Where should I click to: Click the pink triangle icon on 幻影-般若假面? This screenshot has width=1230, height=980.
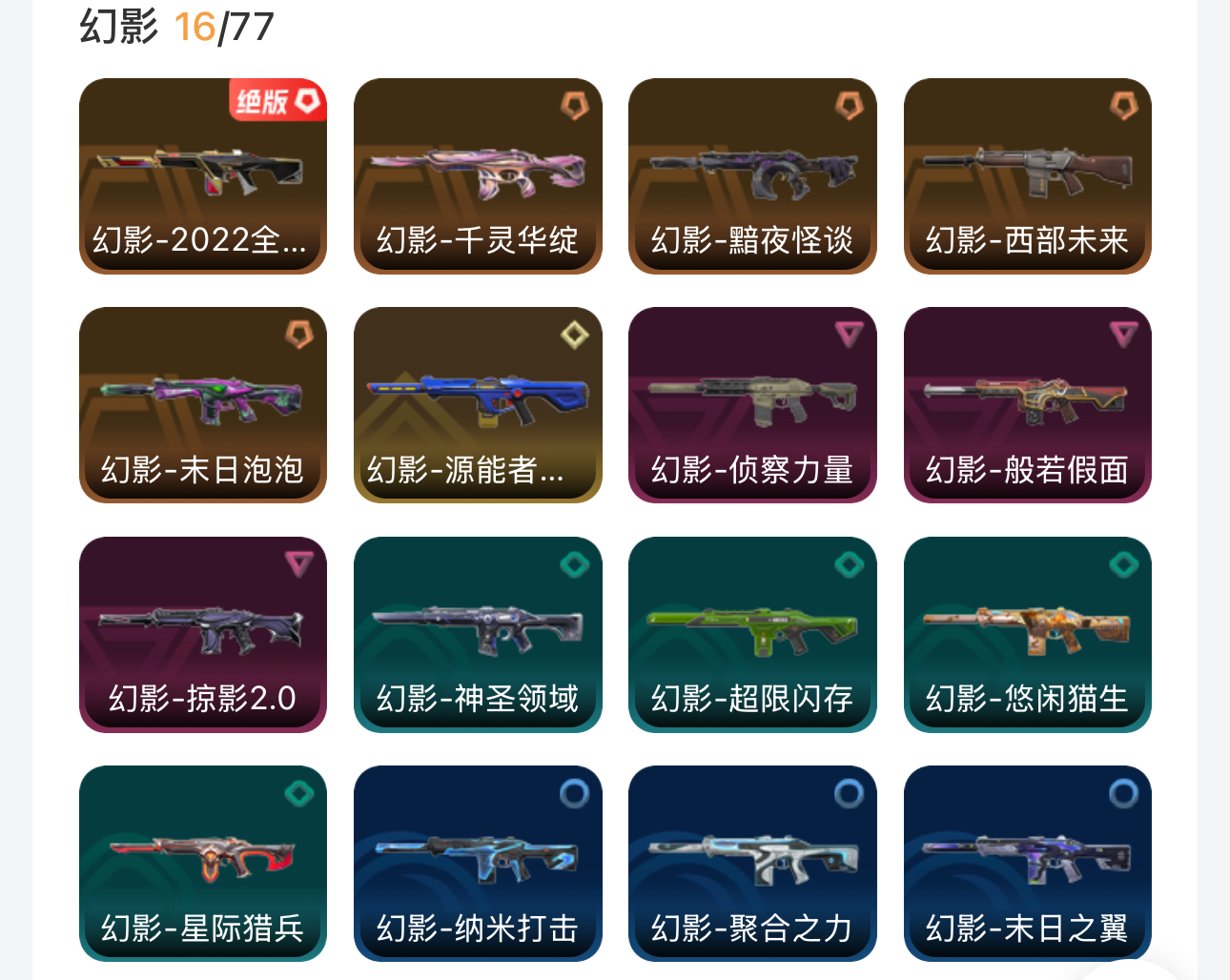[x=1124, y=335]
